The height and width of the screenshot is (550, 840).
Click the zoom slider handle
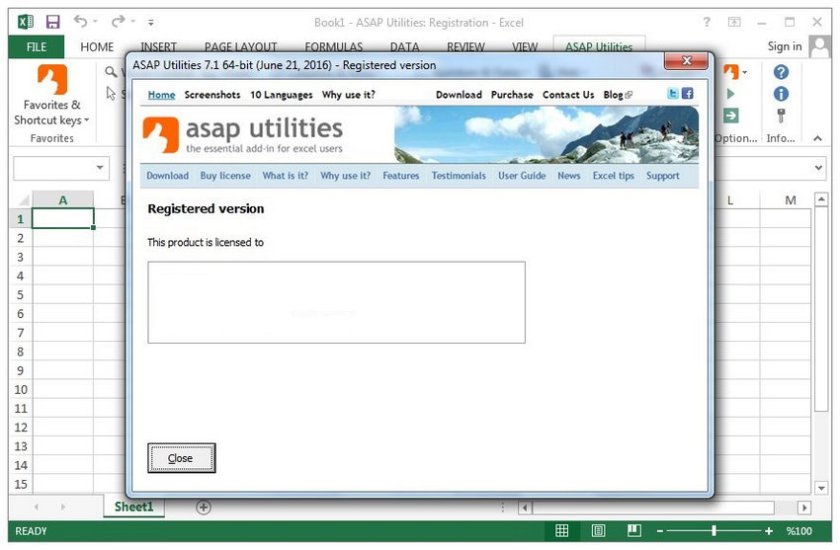coord(714,531)
